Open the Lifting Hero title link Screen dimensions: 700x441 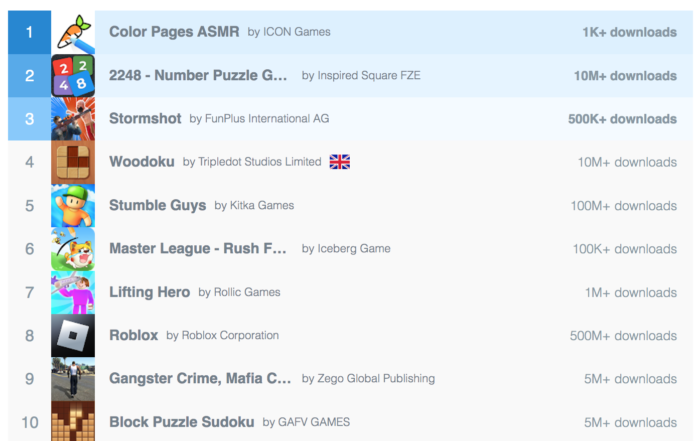pos(149,292)
